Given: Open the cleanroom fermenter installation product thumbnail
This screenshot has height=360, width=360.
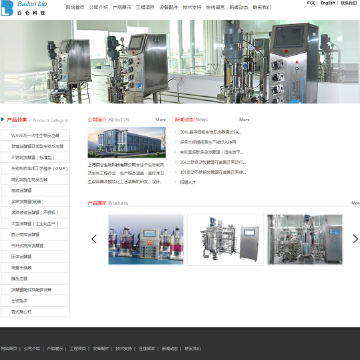Looking at the screenshot, I should click(x=305, y=240).
